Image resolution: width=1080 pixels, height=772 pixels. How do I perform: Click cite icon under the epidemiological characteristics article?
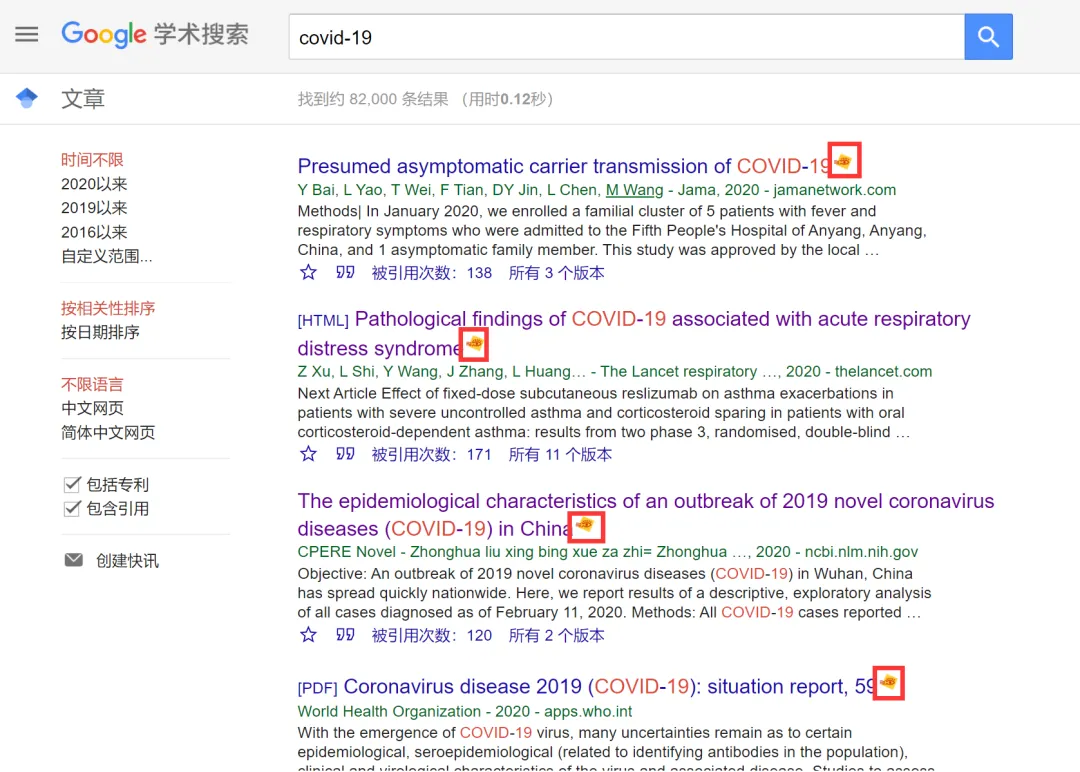[x=345, y=634]
